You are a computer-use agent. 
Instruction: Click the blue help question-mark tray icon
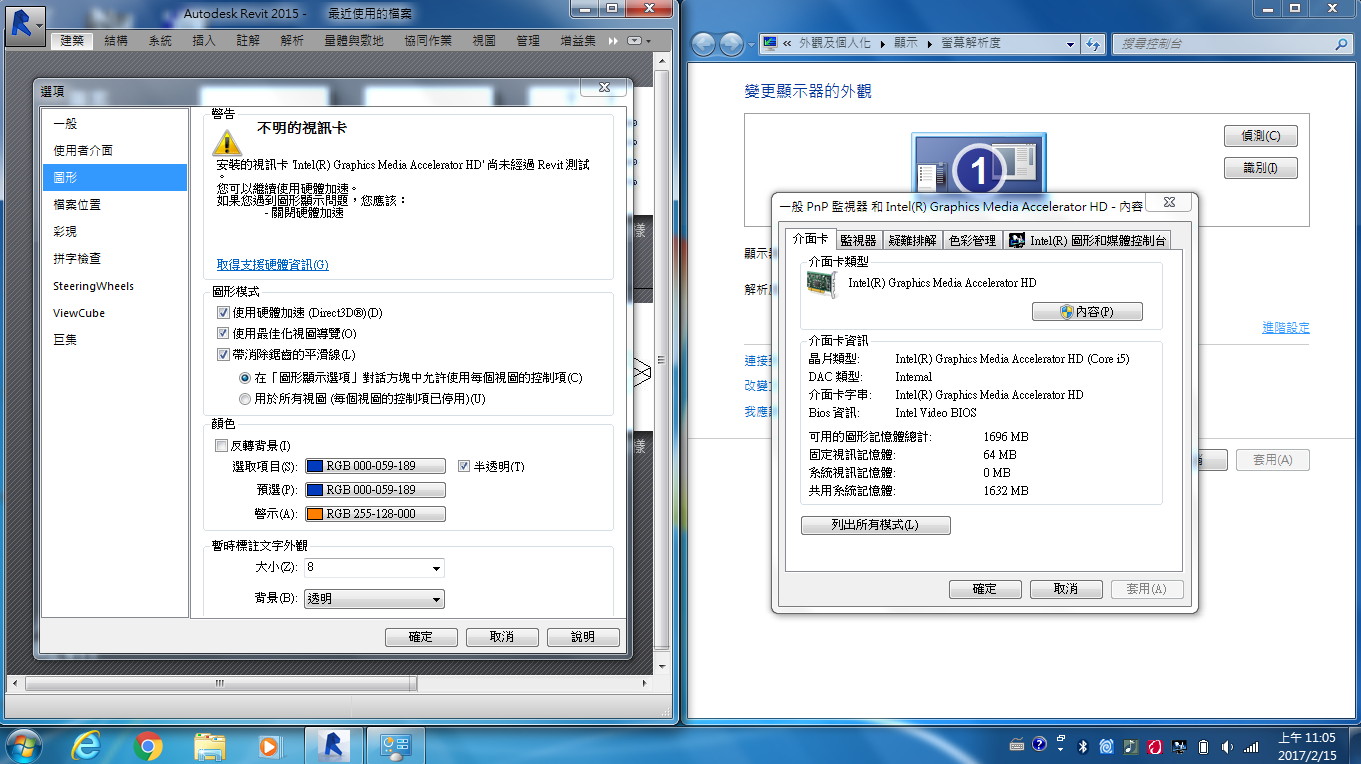tap(1039, 746)
